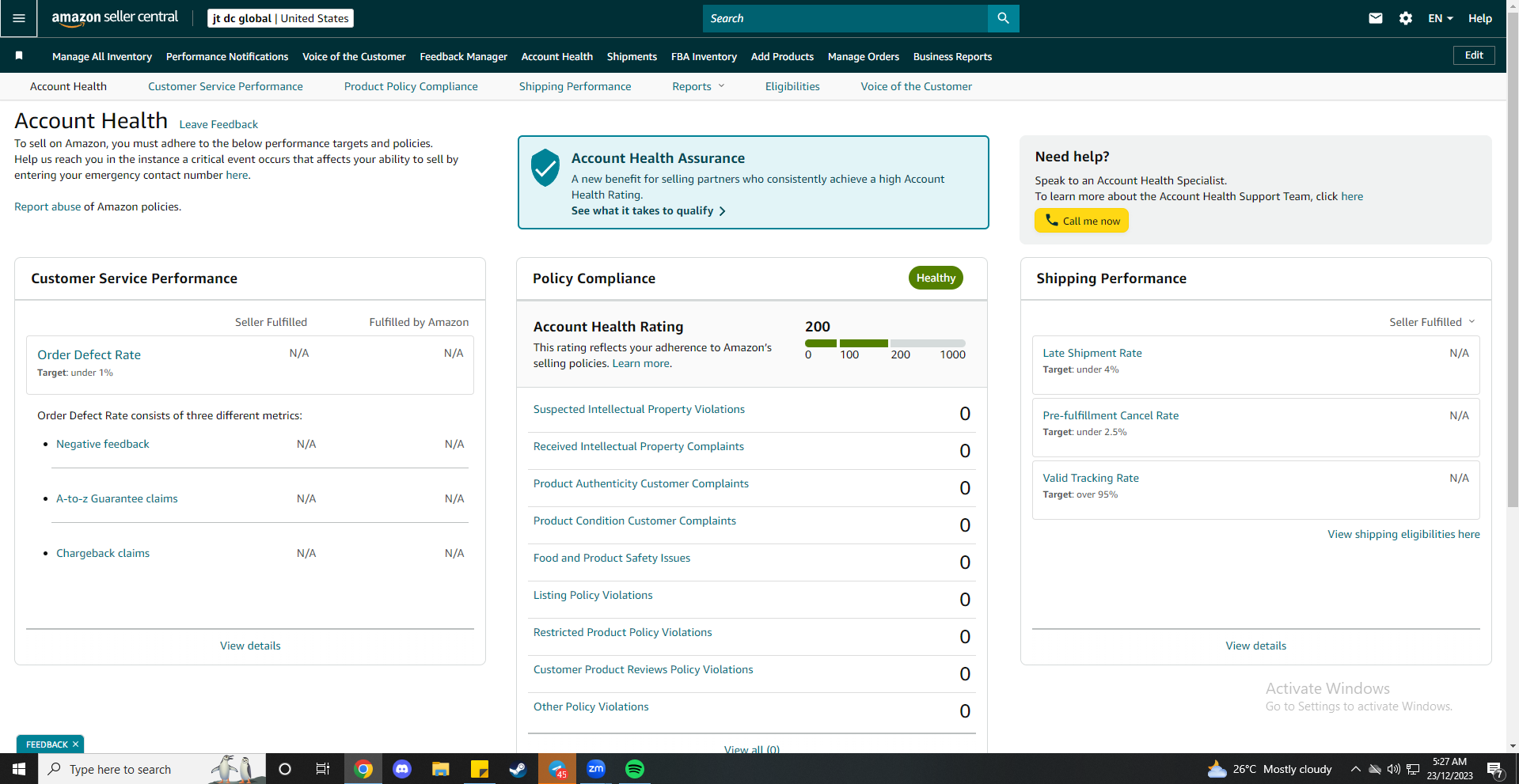This screenshot has height=784, width=1519.
Task: Open the settings gear icon
Action: point(1406,18)
